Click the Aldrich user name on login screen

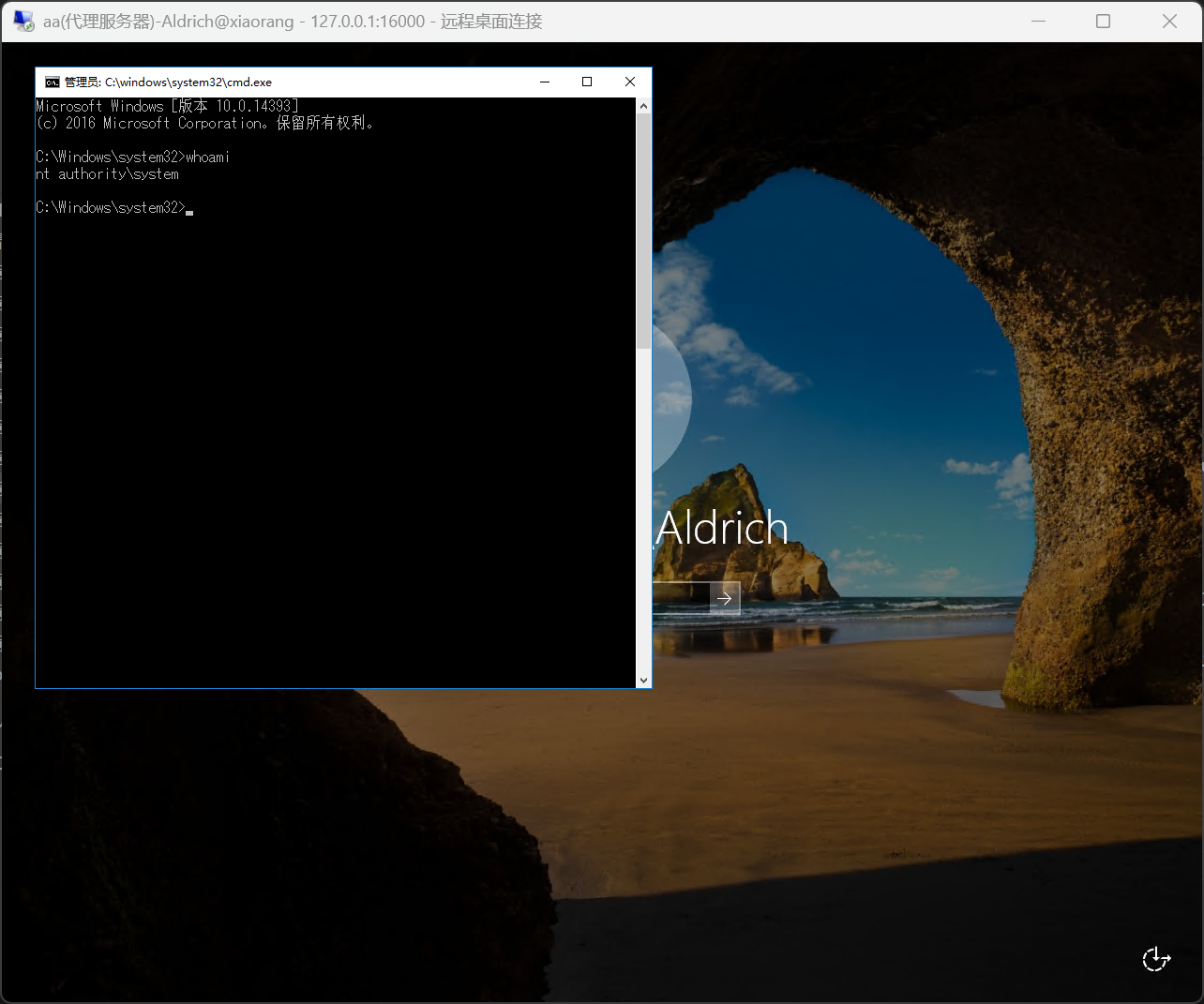tap(722, 528)
